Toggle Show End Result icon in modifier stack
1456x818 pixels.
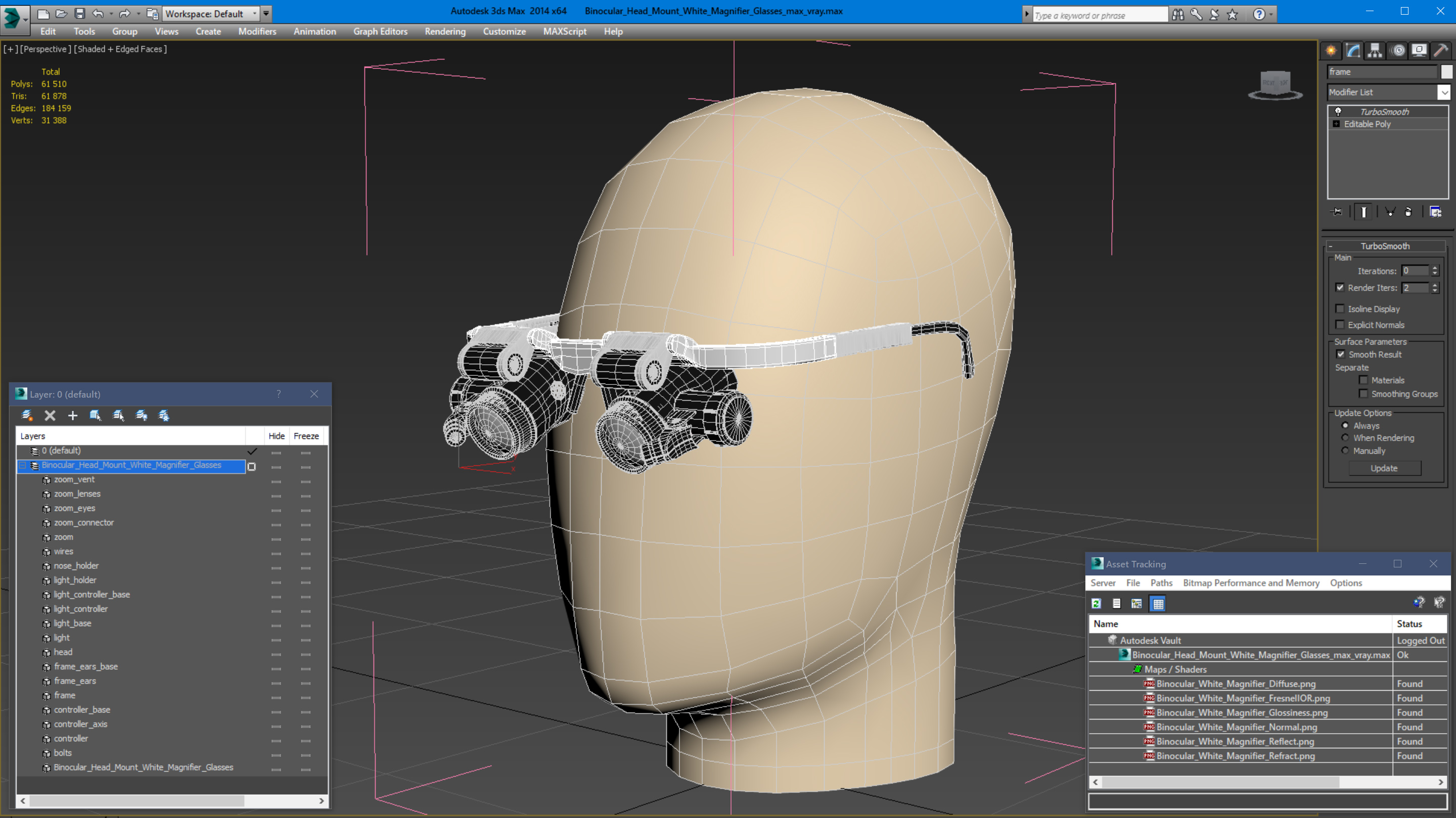[1363, 212]
